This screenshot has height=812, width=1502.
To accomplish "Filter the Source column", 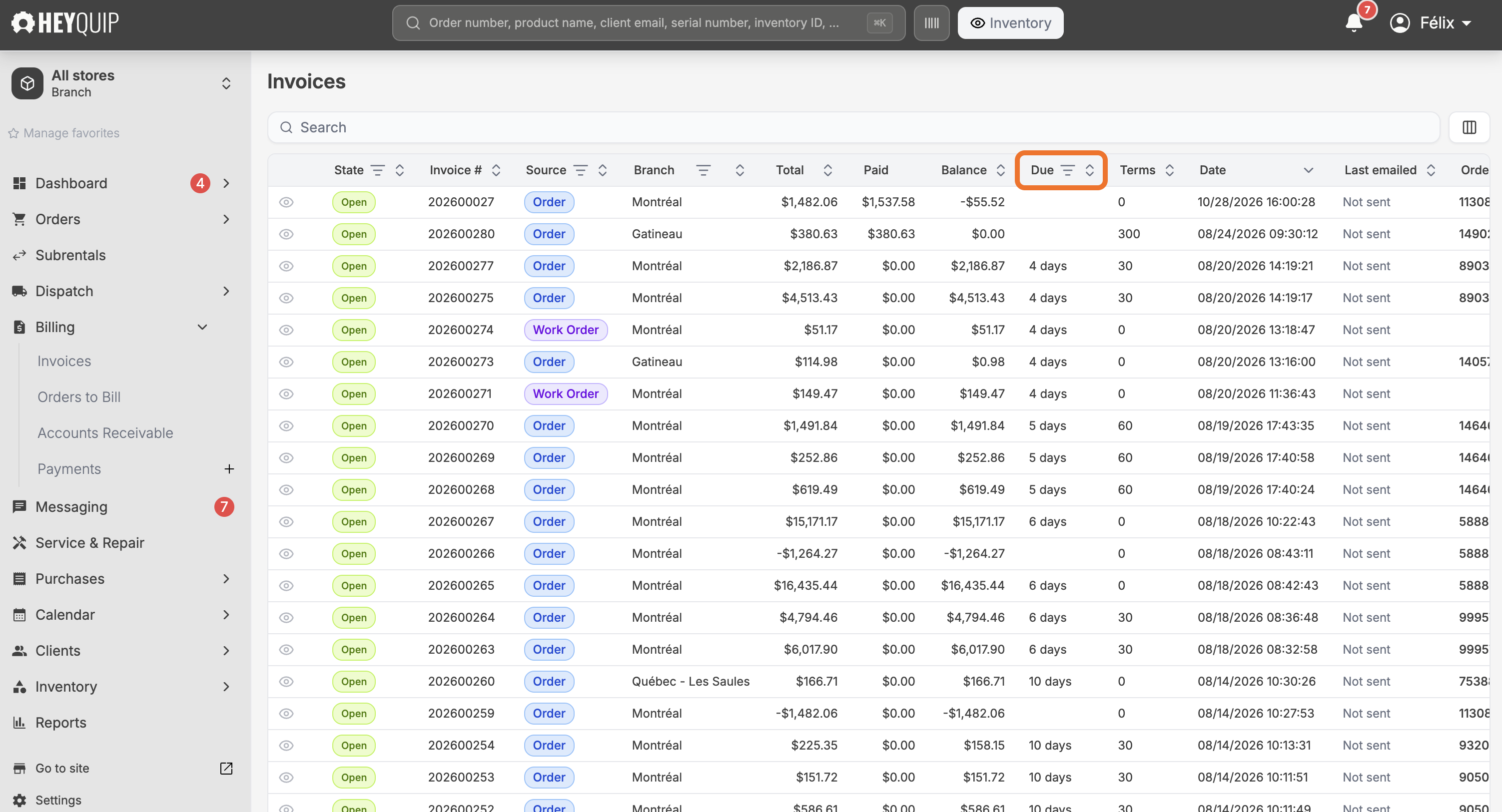I will tap(580, 170).
